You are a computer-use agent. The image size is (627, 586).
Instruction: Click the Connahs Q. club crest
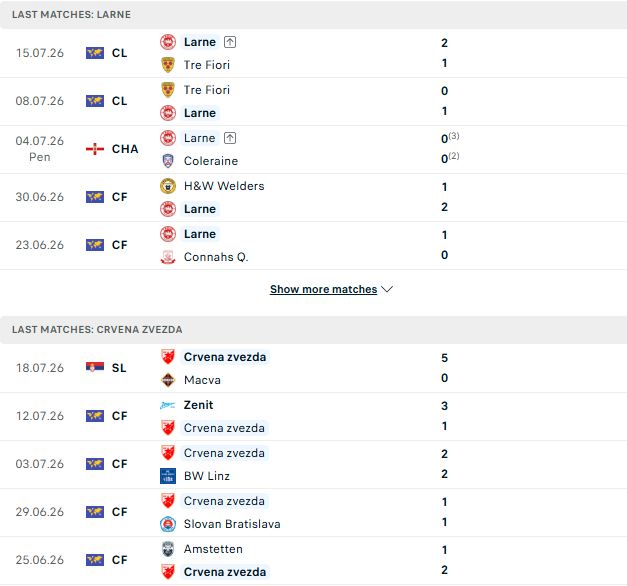[168, 257]
